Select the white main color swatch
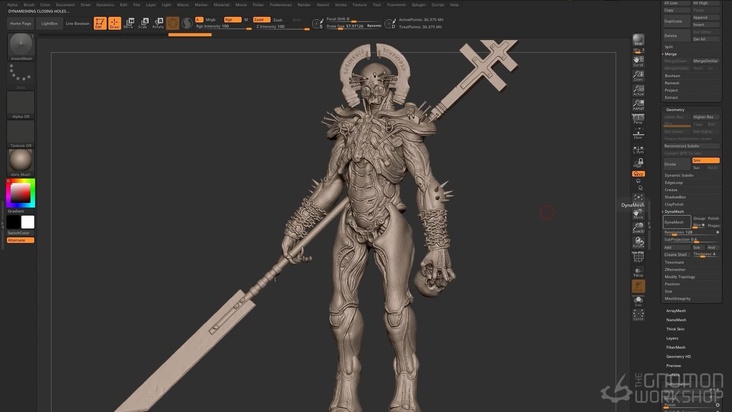732x412 pixels. 28,222
